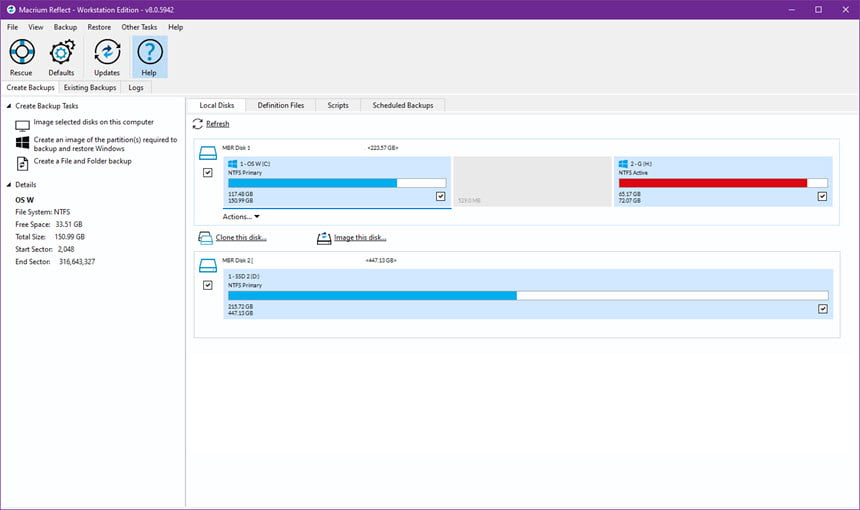The height and width of the screenshot is (510, 860).
Task: Uncheck the G (H:) partition checkbox
Action: [x=822, y=196]
